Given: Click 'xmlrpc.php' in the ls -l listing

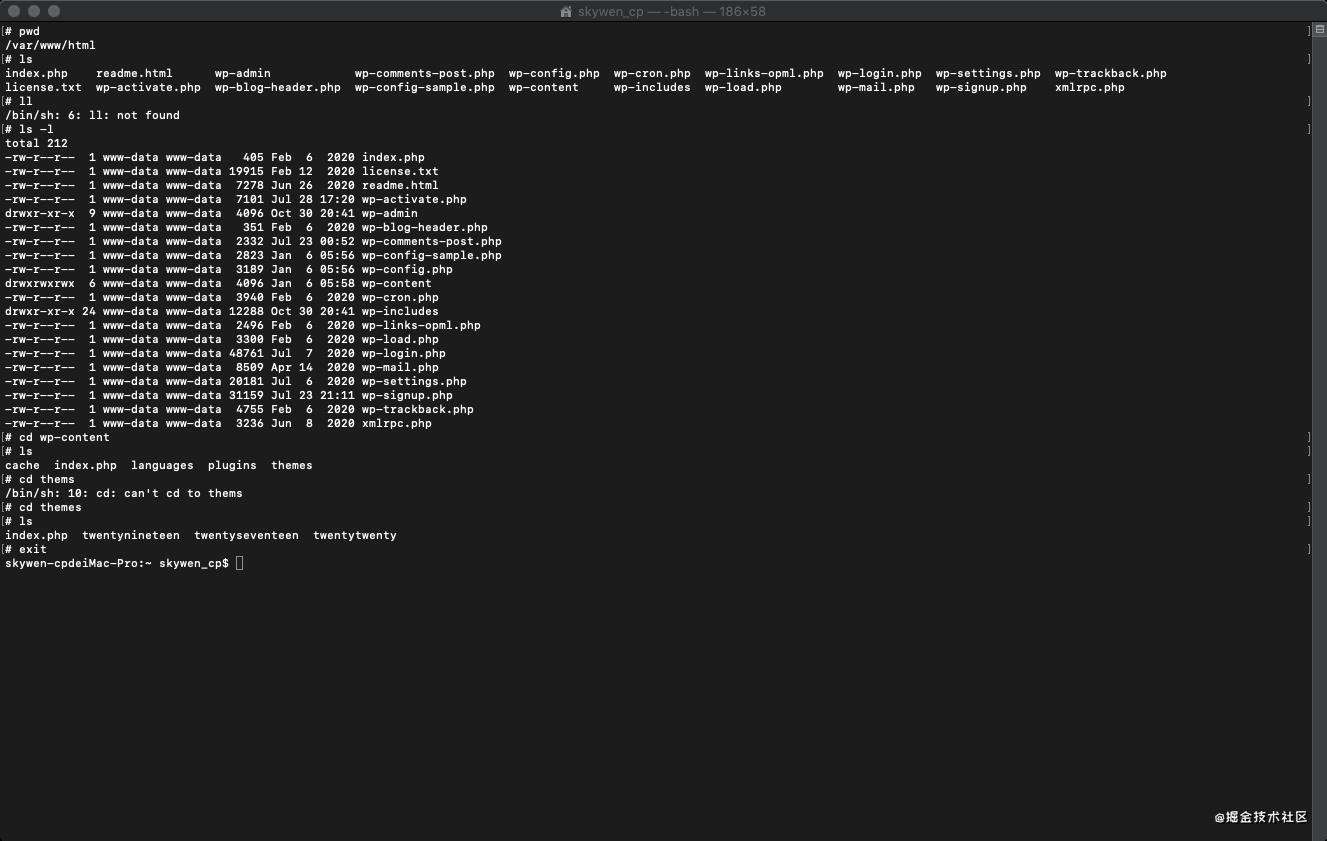Looking at the screenshot, I should (397, 423).
